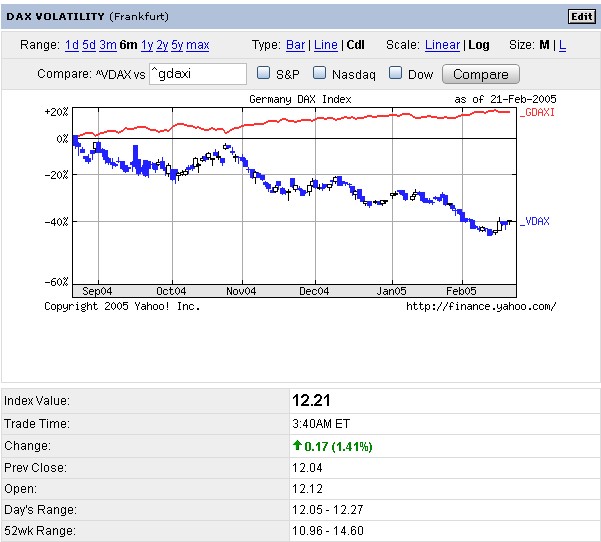Image resolution: width=601 pixels, height=542 pixels.
Task: Tick the Nasdaq comparison checkbox
Action: click(320, 73)
